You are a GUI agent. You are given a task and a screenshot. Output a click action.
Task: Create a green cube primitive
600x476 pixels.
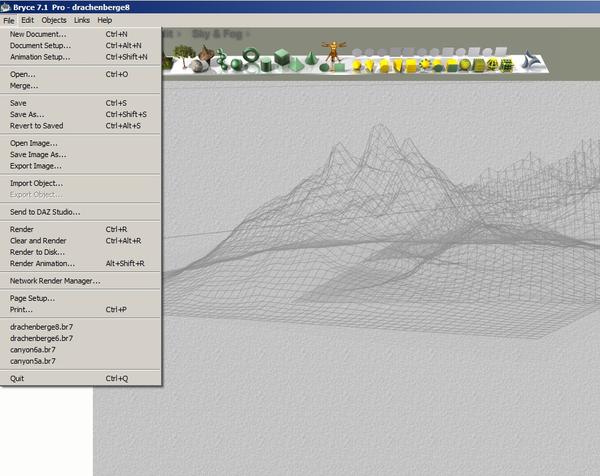(282, 57)
